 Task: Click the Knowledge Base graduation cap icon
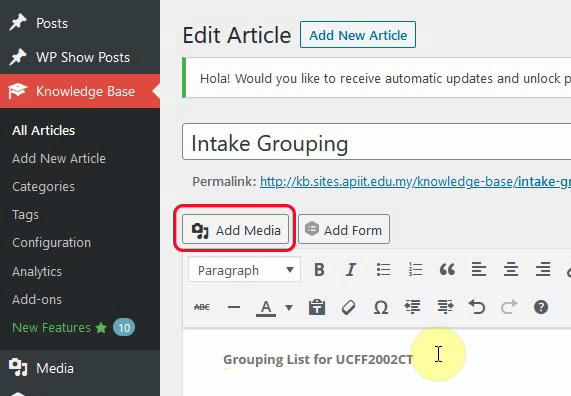pos(18,91)
